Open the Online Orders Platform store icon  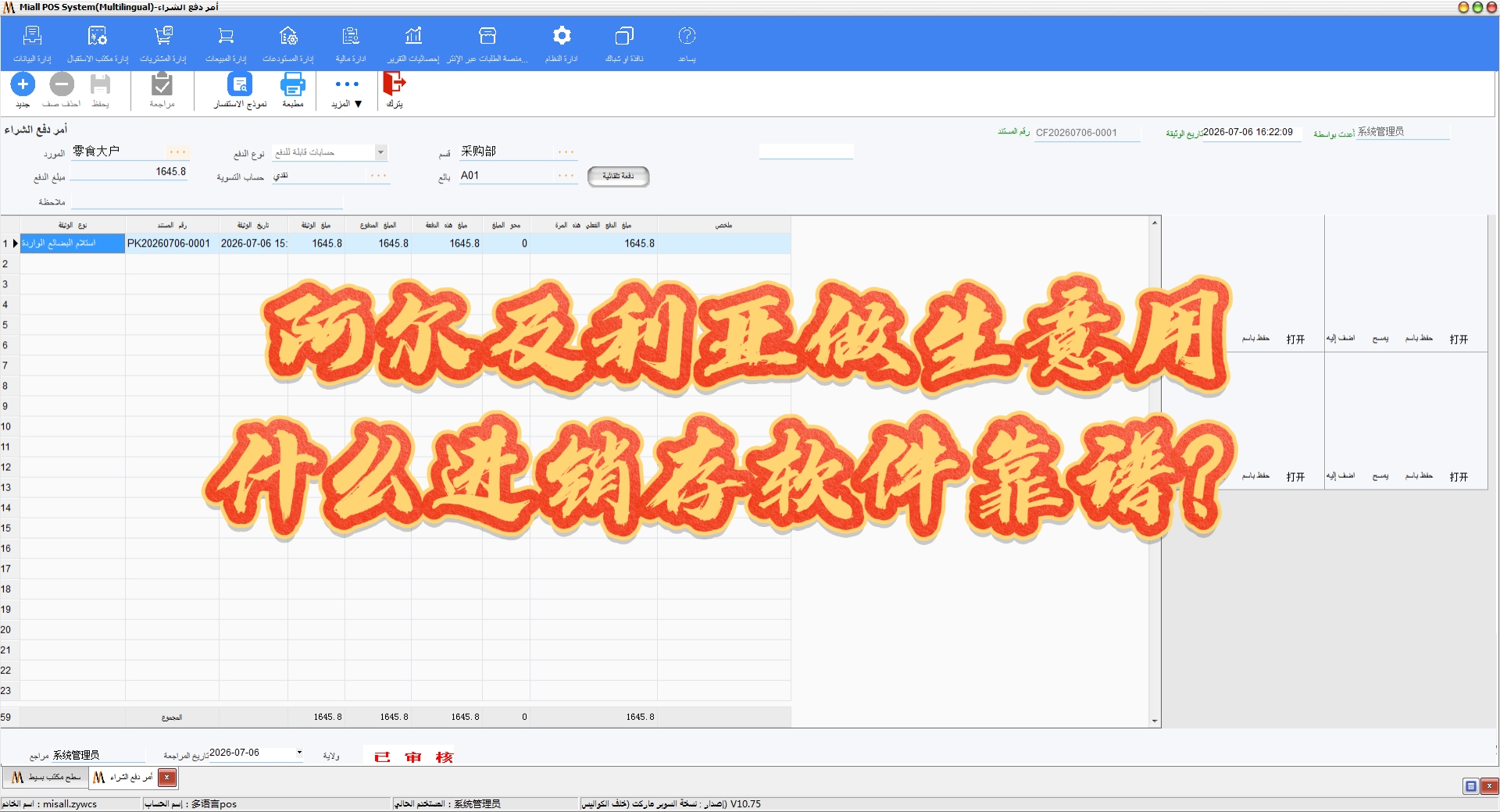click(487, 44)
